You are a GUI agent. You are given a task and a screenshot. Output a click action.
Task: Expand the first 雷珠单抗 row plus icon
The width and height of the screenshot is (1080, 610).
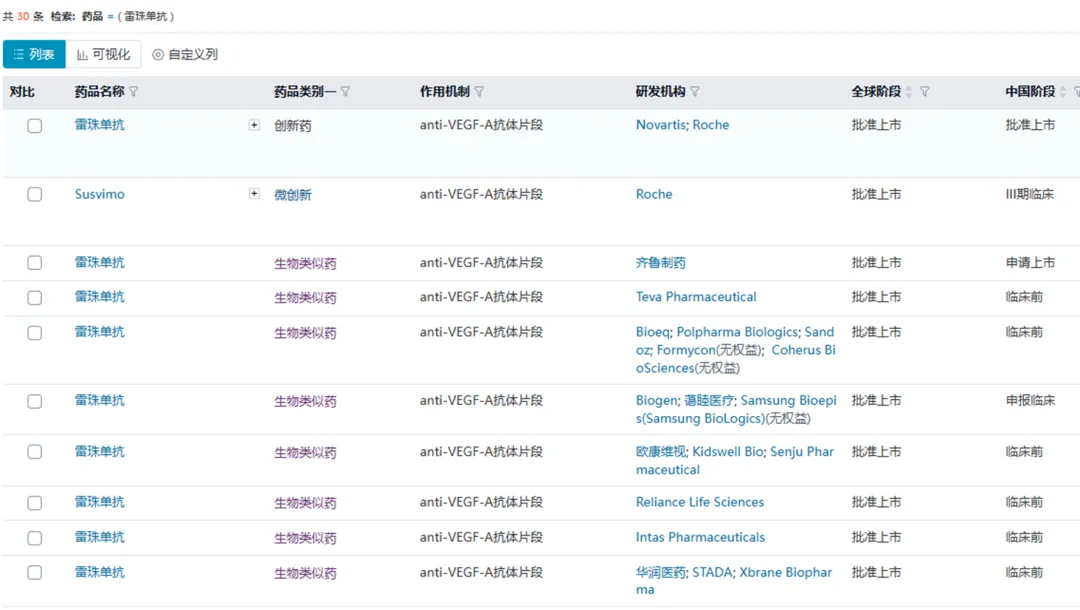pos(254,125)
